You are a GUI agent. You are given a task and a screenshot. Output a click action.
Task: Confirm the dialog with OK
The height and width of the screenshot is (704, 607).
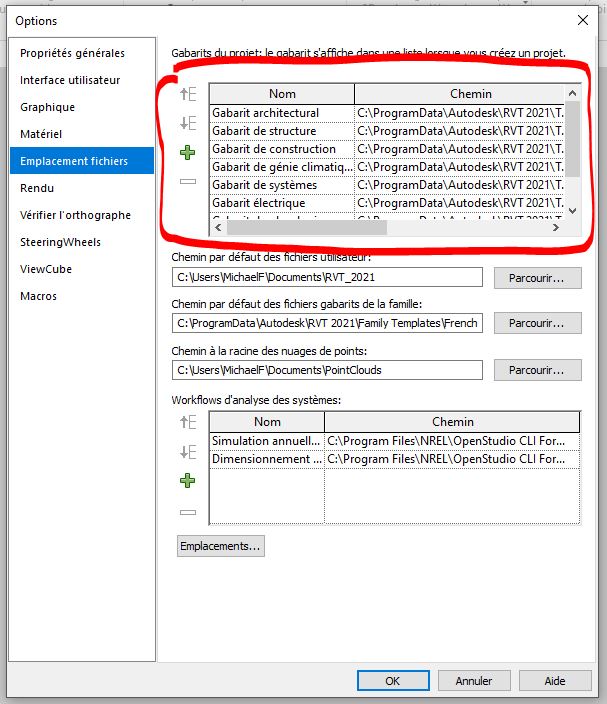392,680
